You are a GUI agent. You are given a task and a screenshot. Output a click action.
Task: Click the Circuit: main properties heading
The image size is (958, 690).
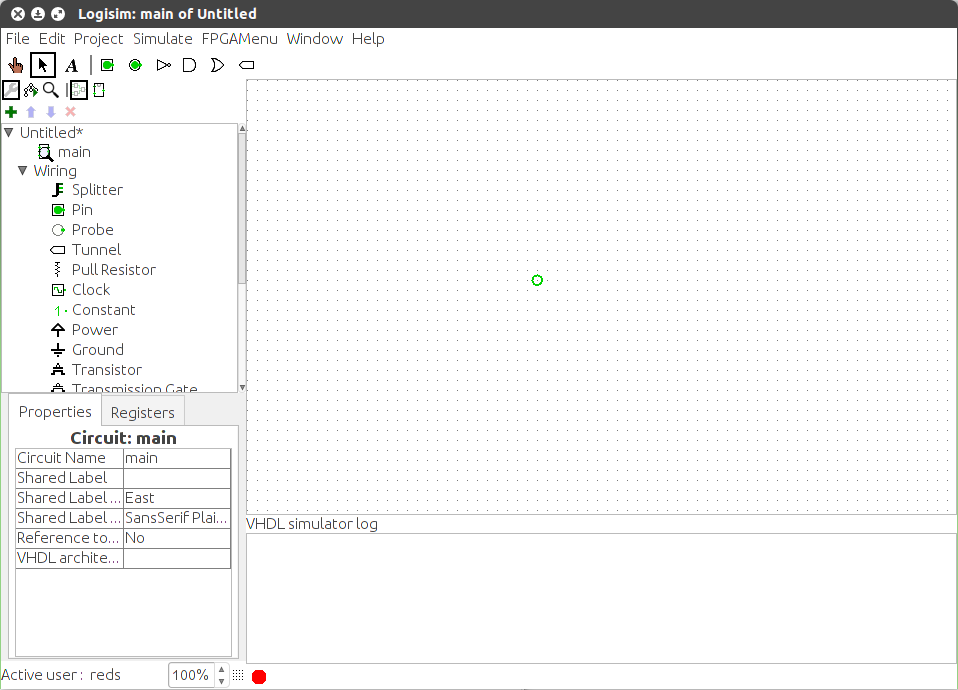(123, 438)
